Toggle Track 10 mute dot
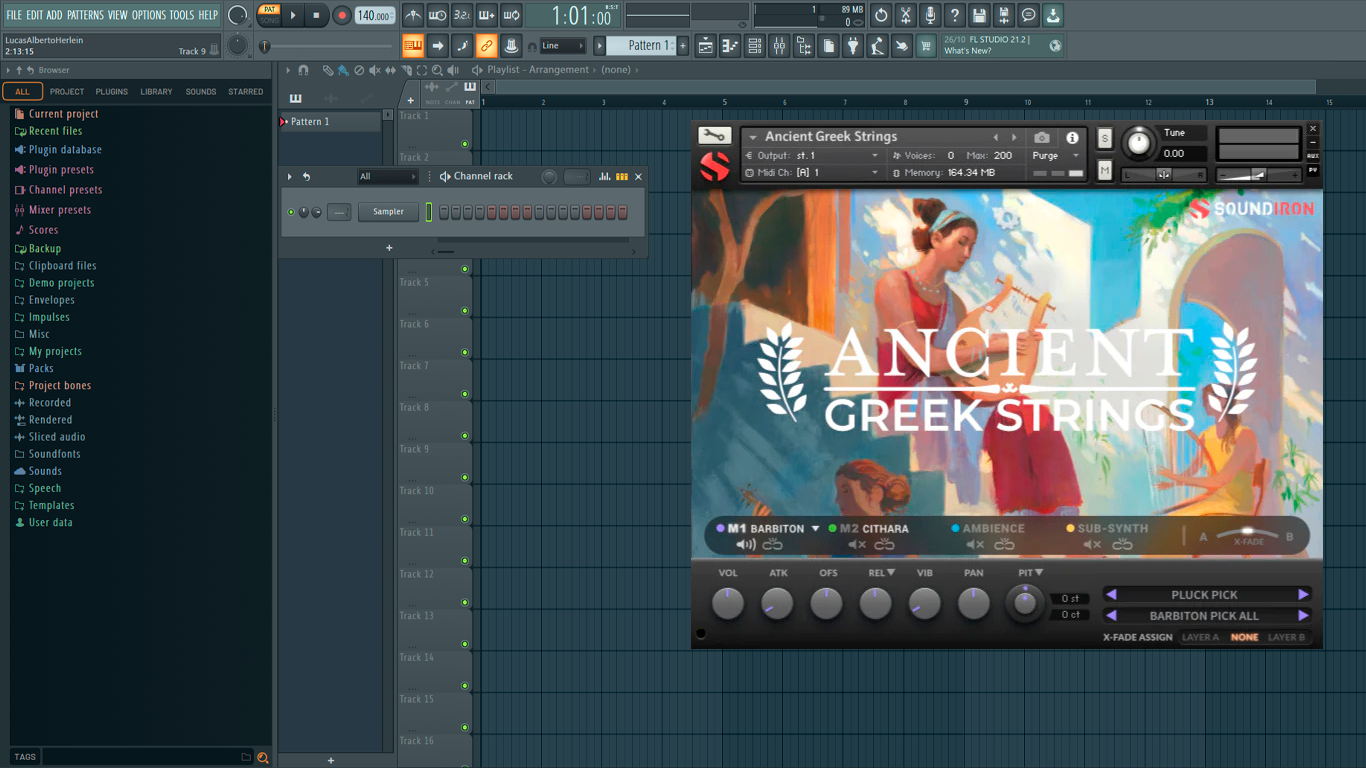 (465, 519)
